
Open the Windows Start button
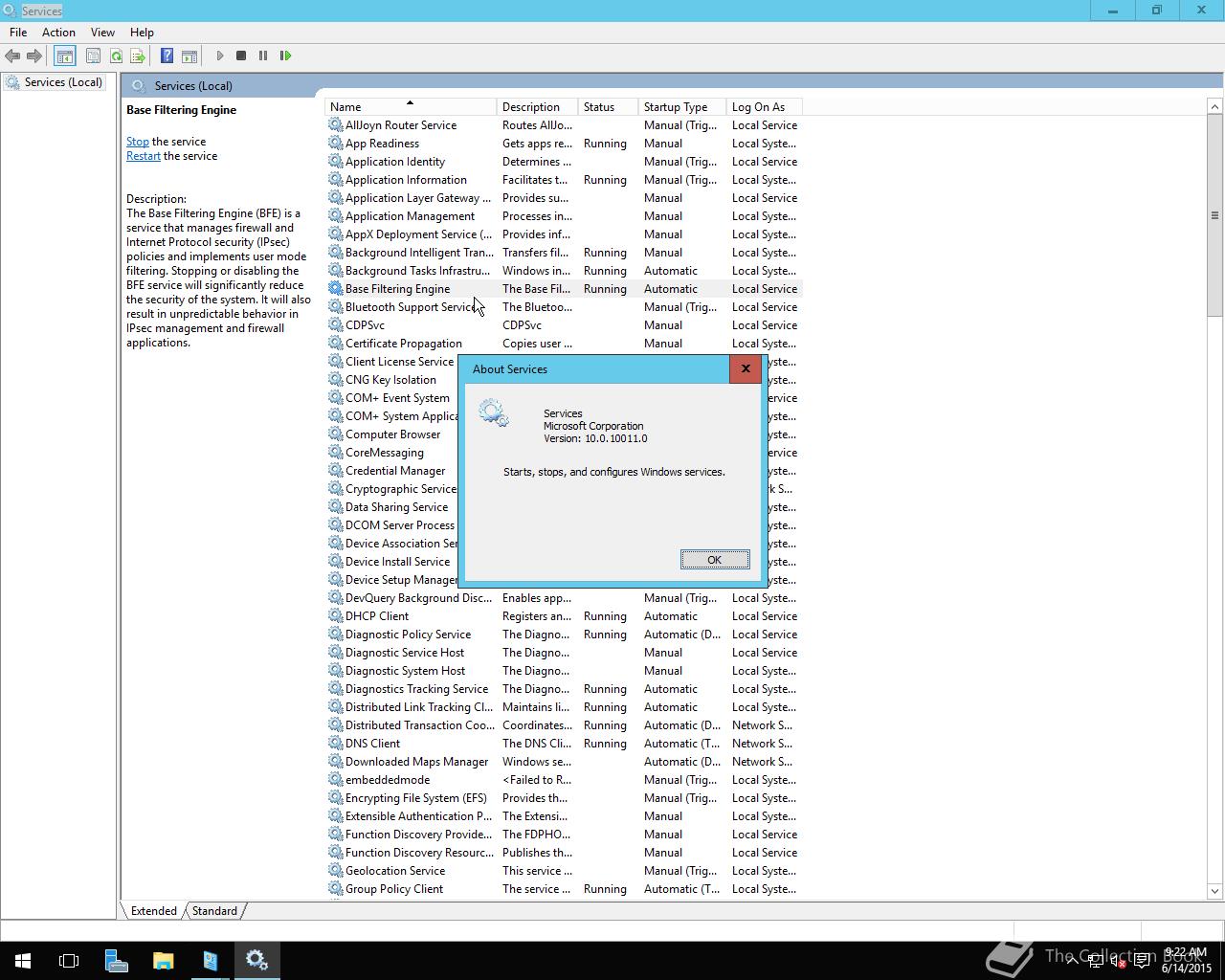point(23,960)
